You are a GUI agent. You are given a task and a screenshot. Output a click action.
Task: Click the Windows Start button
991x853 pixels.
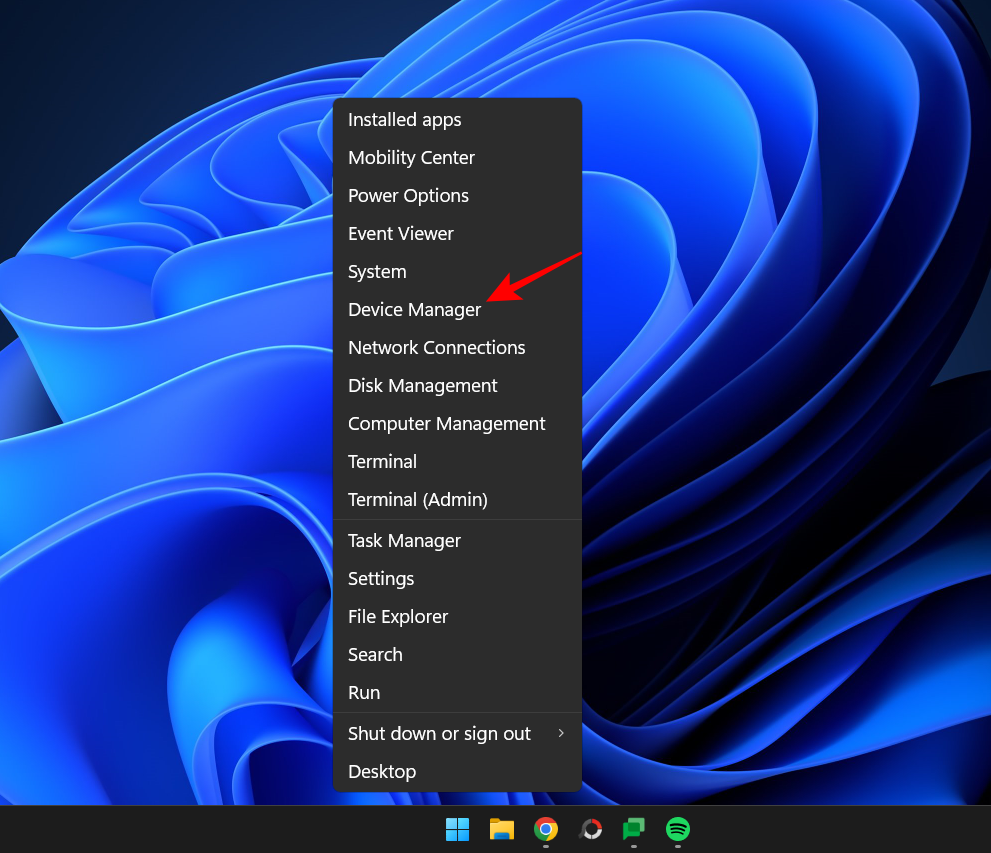click(457, 830)
